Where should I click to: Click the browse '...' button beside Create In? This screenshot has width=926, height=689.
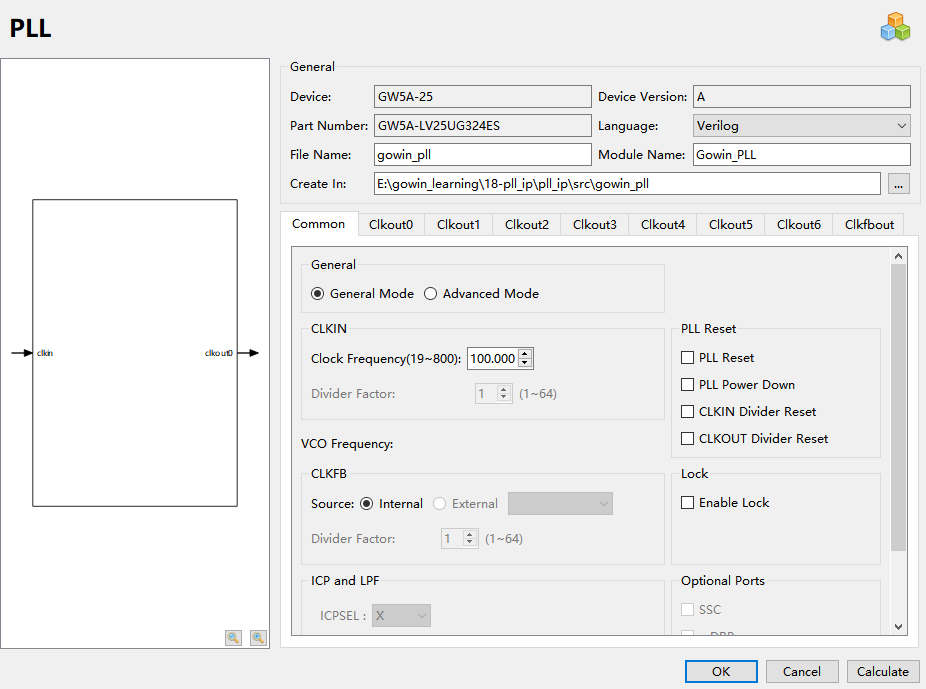(x=898, y=184)
